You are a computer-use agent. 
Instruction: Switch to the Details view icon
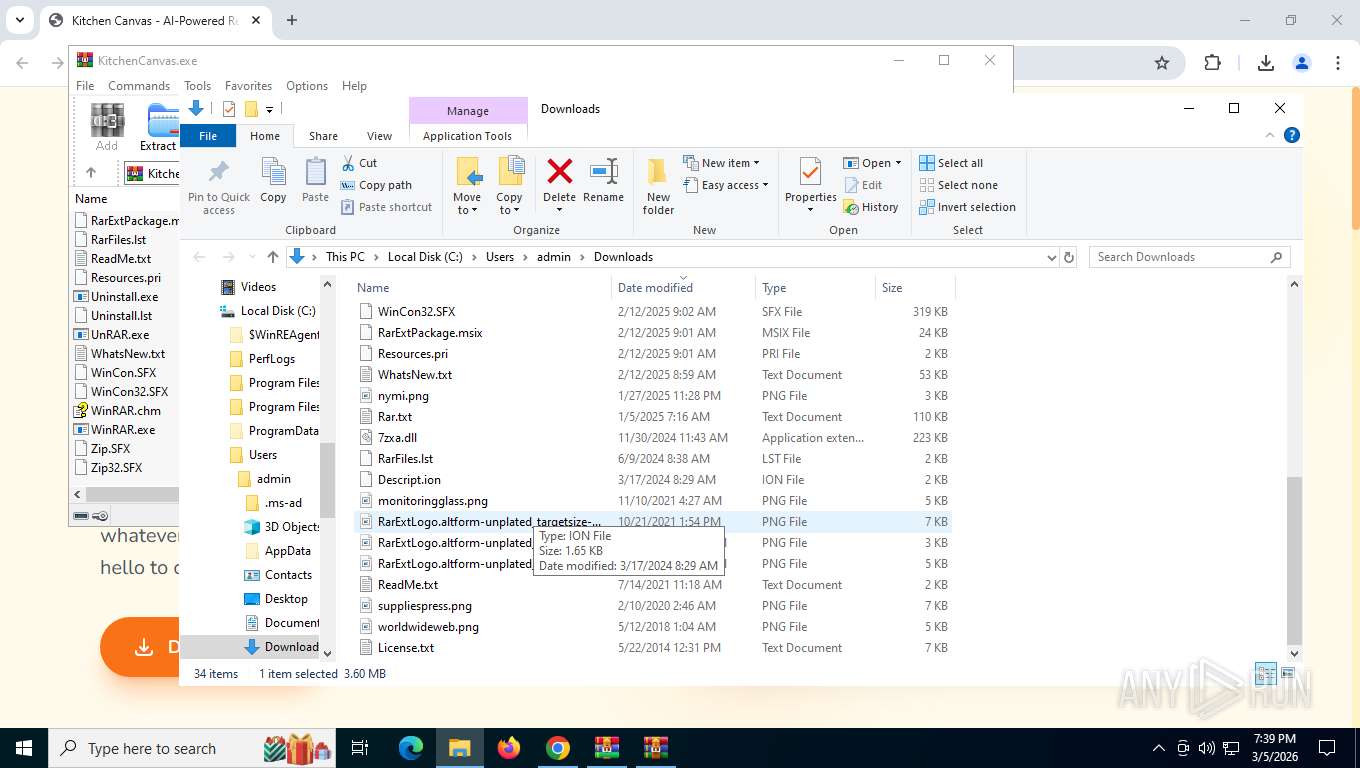point(1265,674)
